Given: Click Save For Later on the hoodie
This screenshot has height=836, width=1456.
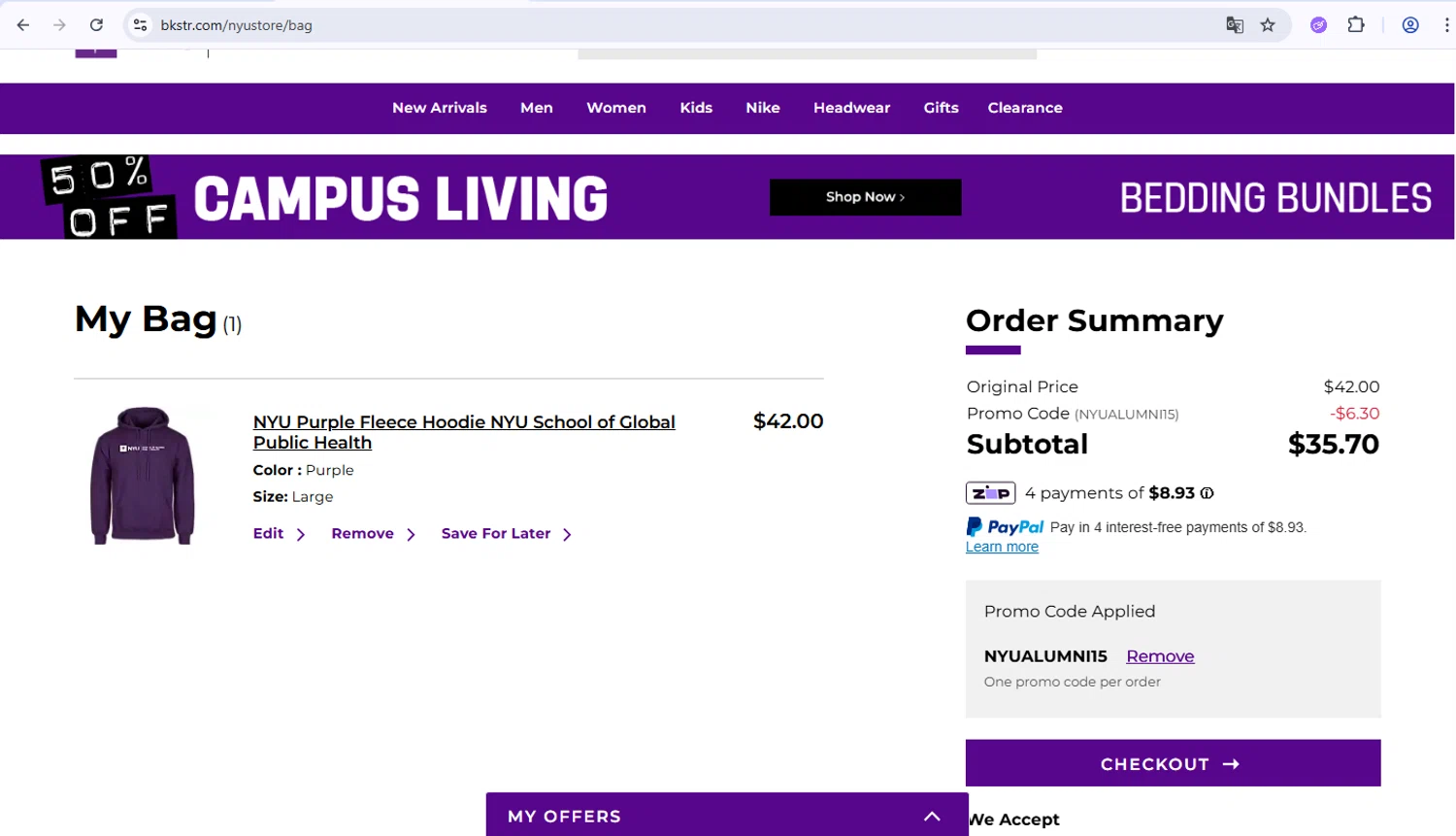Looking at the screenshot, I should pos(496,534).
